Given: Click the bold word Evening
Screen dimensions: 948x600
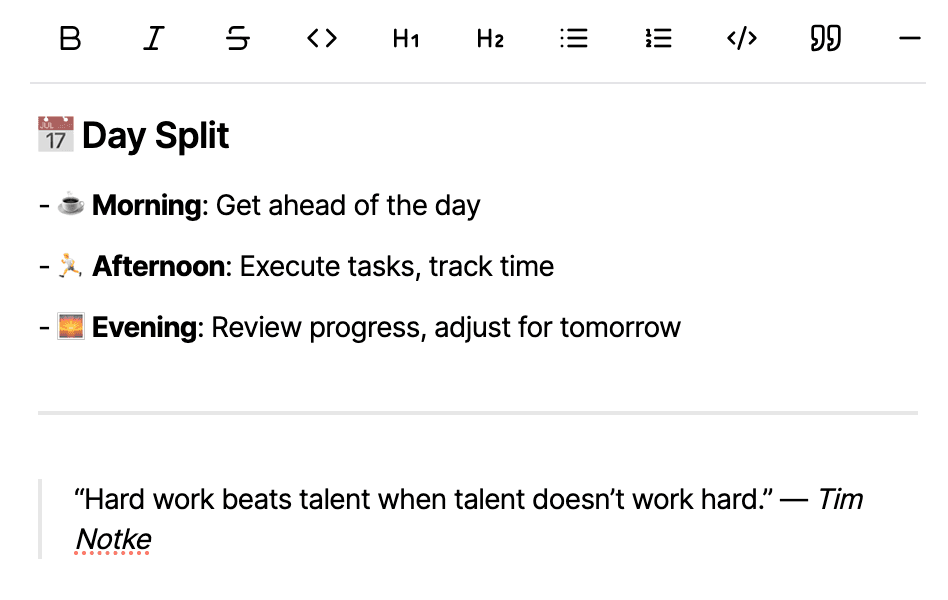Looking at the screenshot, I should (x=144, y=327).
